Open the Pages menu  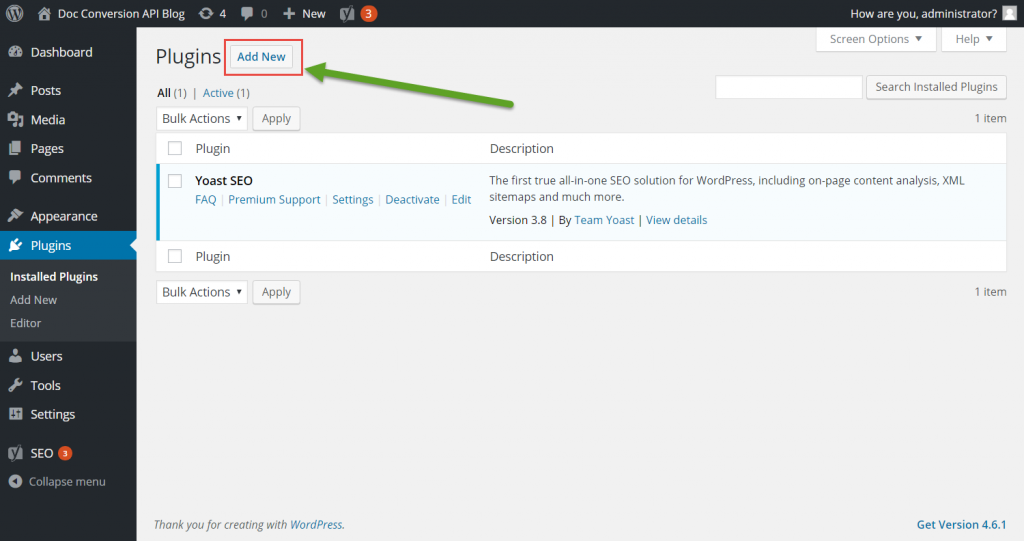pyautogui.click(x=47, y=148)
